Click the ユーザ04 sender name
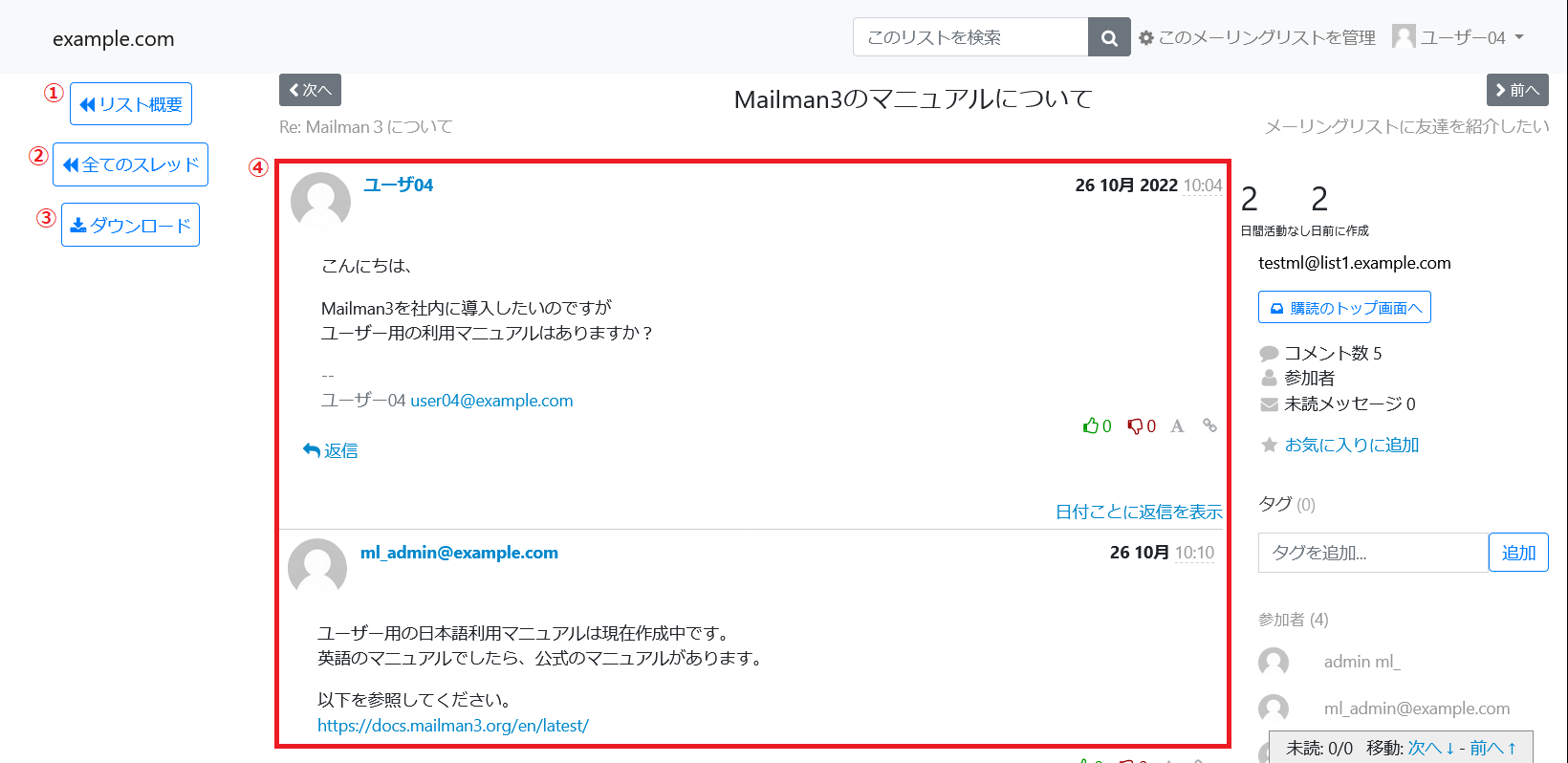The width and height of the screenshot is (1568, 763). click(399, 185)
